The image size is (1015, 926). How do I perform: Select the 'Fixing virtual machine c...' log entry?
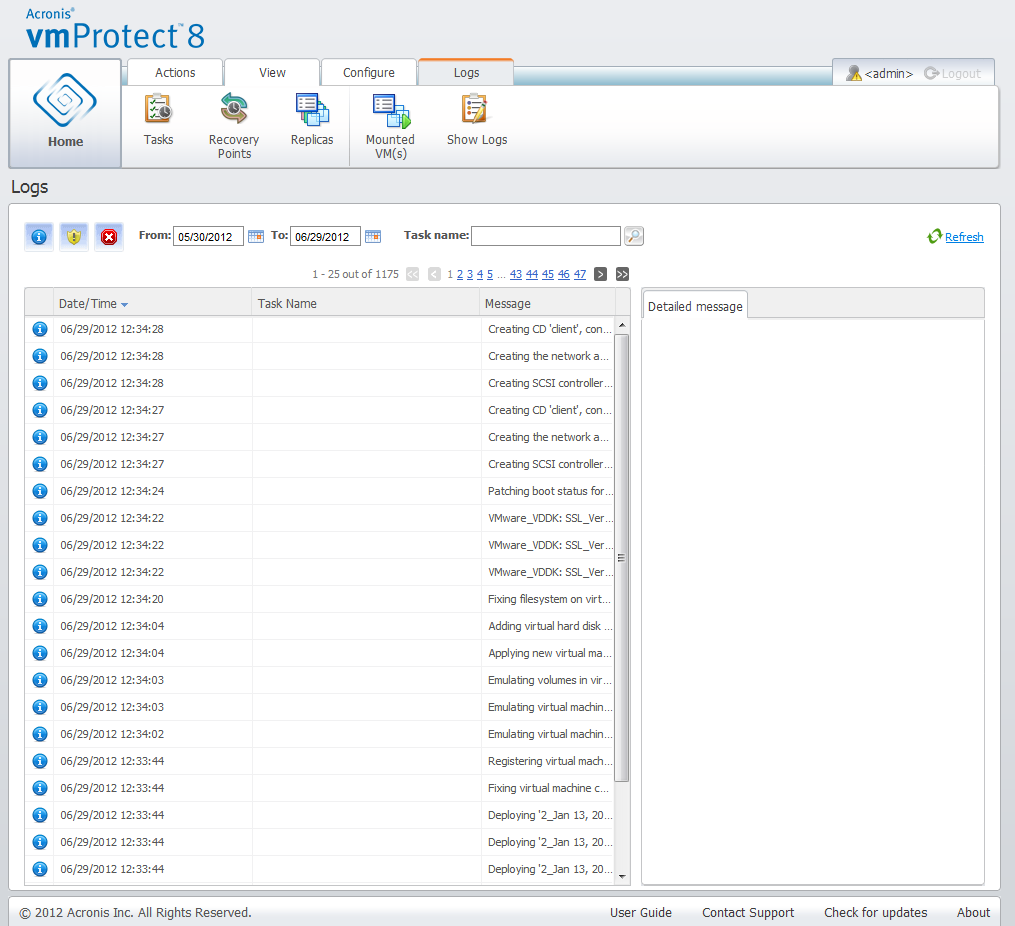[x=320, y=788]
